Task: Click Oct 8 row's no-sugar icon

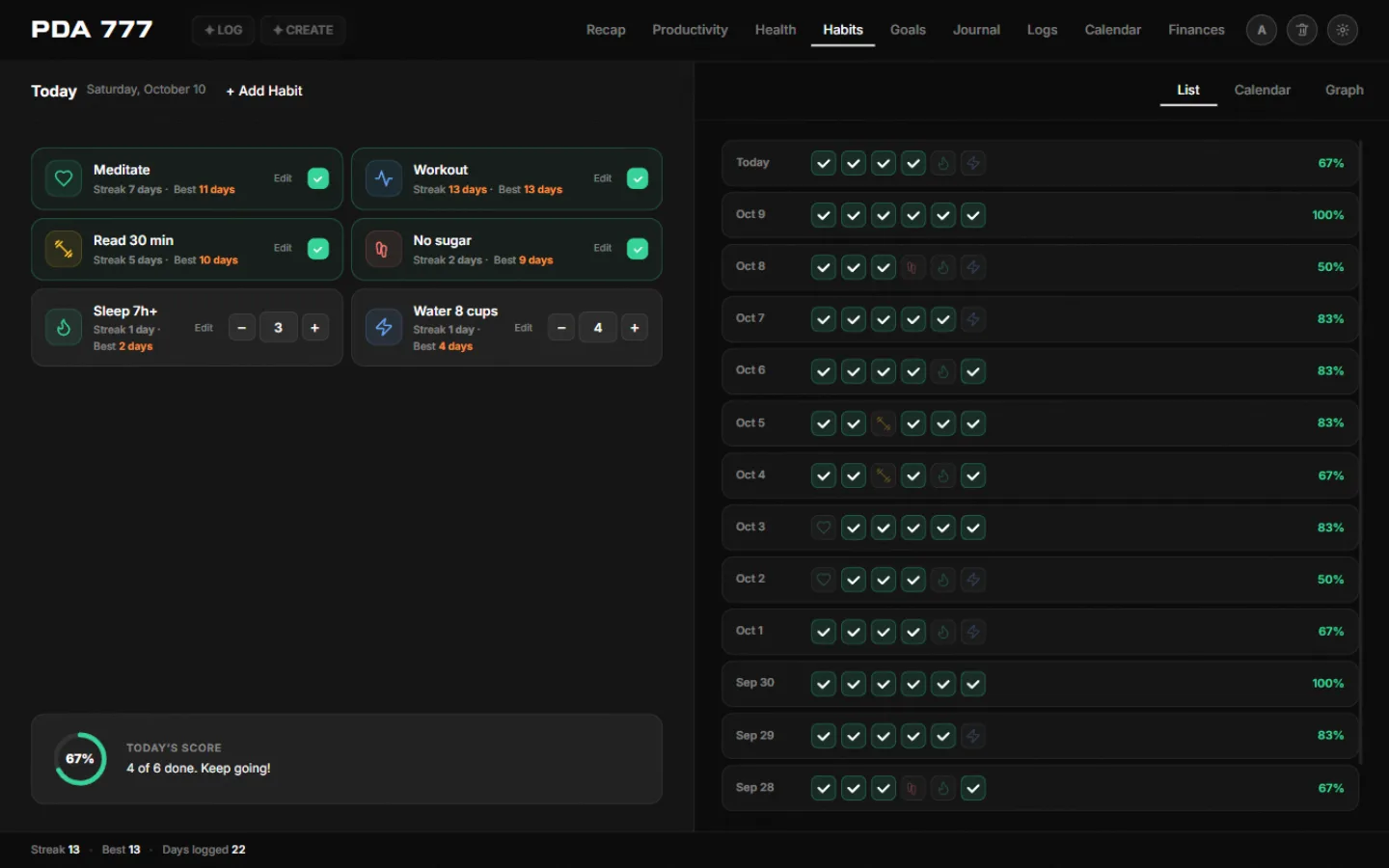Action: click(913, 267)
